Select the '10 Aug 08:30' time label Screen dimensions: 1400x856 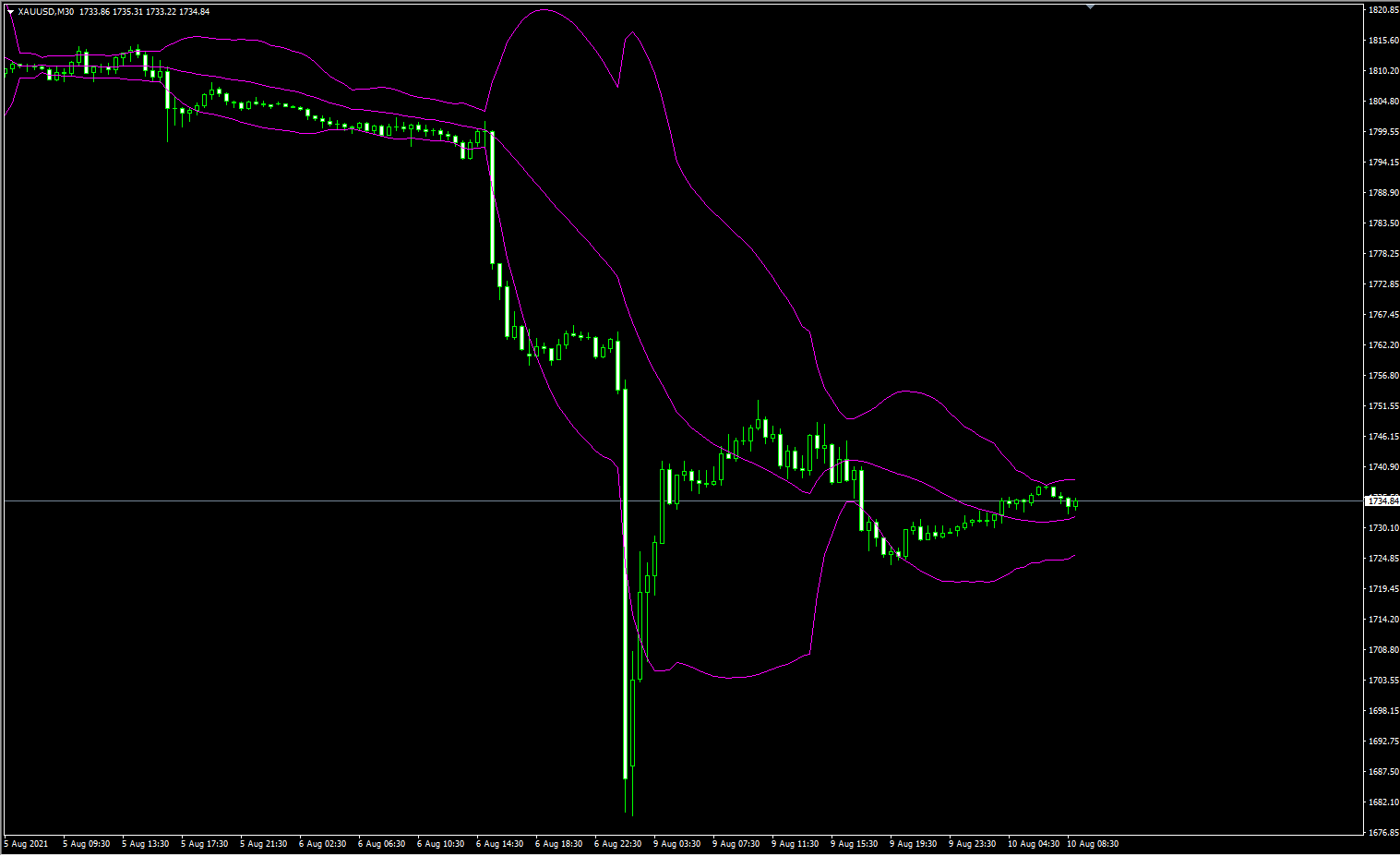pyautogui.click(x=1093, y=844)
